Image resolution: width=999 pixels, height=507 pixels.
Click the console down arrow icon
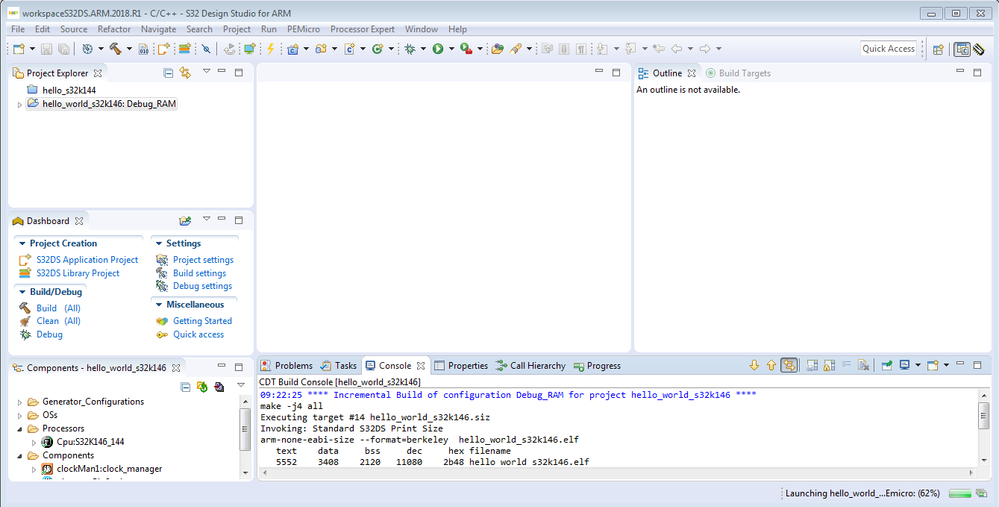click(754, 365)
